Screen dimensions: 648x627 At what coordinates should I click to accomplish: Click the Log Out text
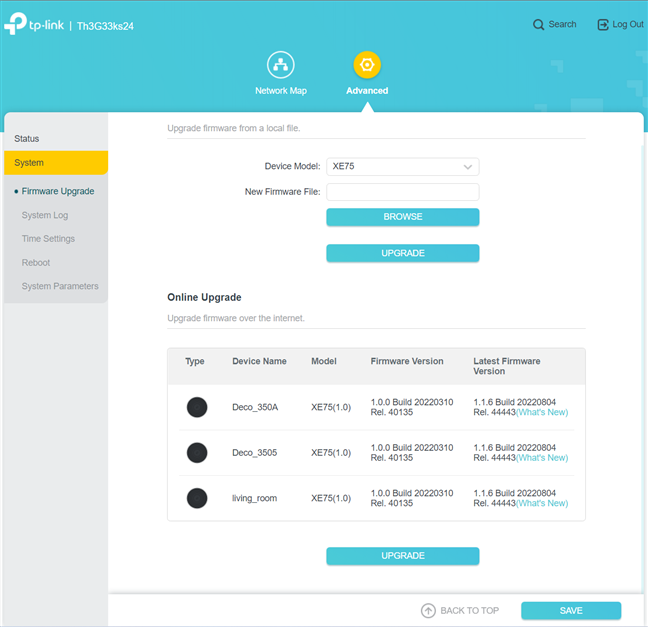pyautogui.click(x=628, y=24)
